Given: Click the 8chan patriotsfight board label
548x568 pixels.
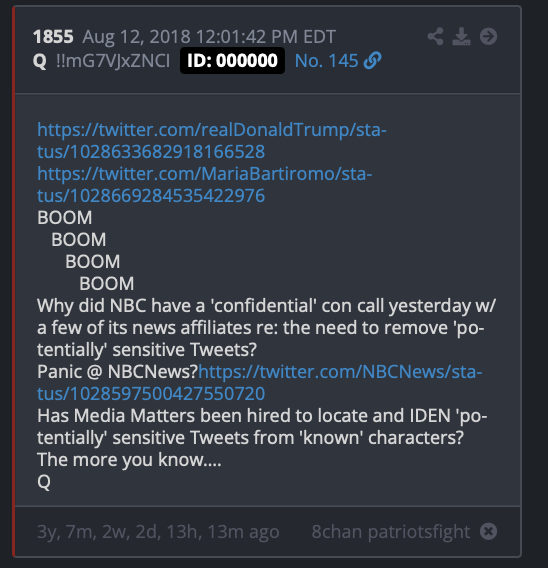Looking at the screenshot, I should [x=391, y=532].
